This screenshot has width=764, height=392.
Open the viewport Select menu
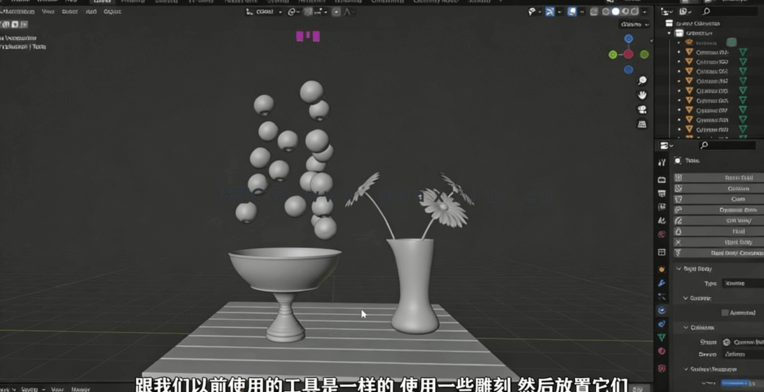click(x=70, y=12)
